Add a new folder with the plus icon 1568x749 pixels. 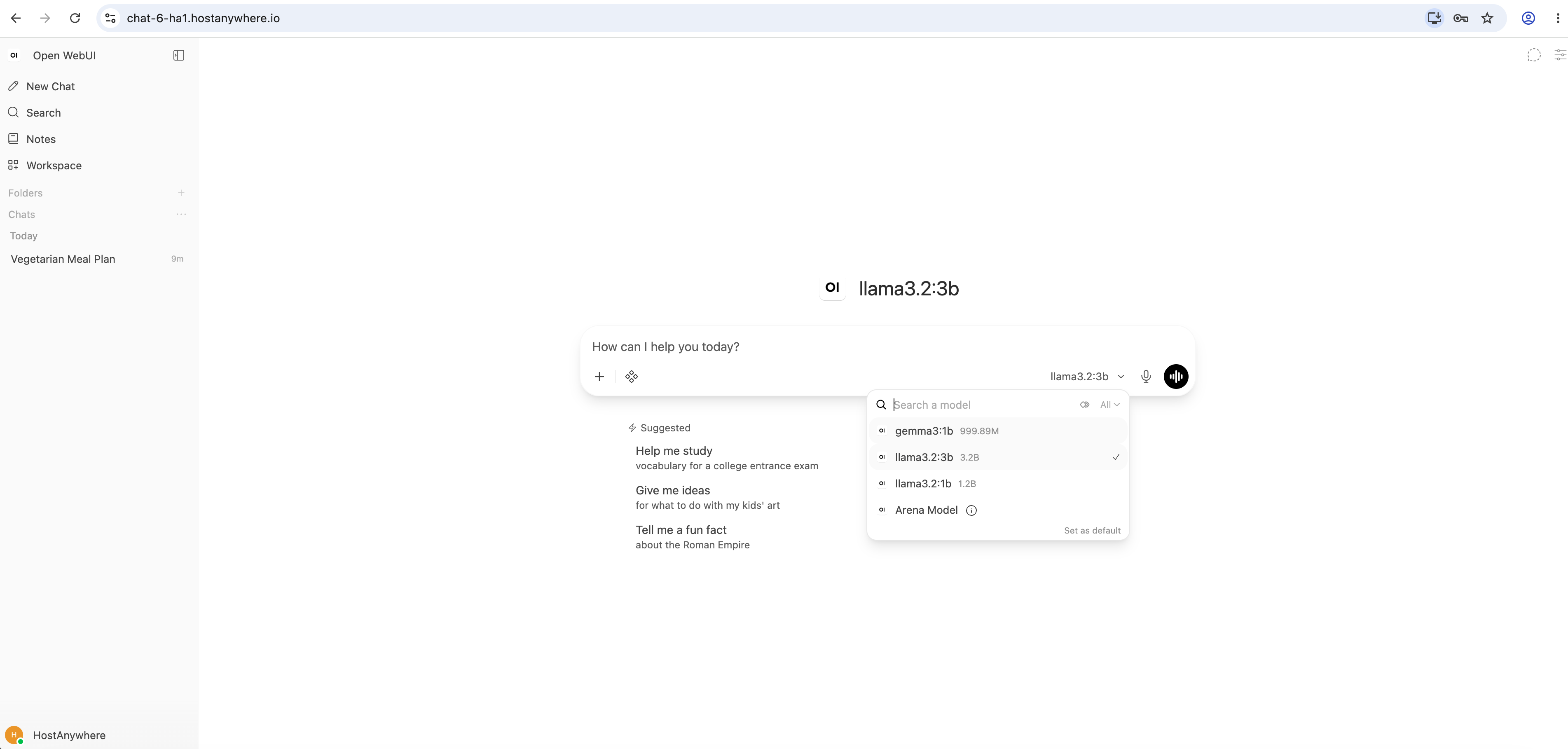(181, 193)
